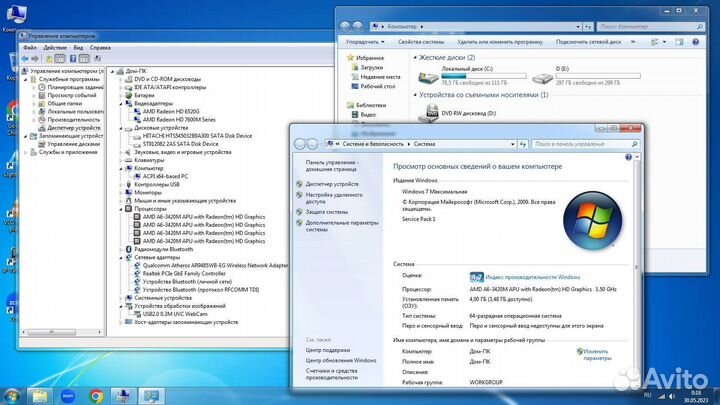Click the Батареи category icon
720x405 pixels.
(x=129, y=95)
